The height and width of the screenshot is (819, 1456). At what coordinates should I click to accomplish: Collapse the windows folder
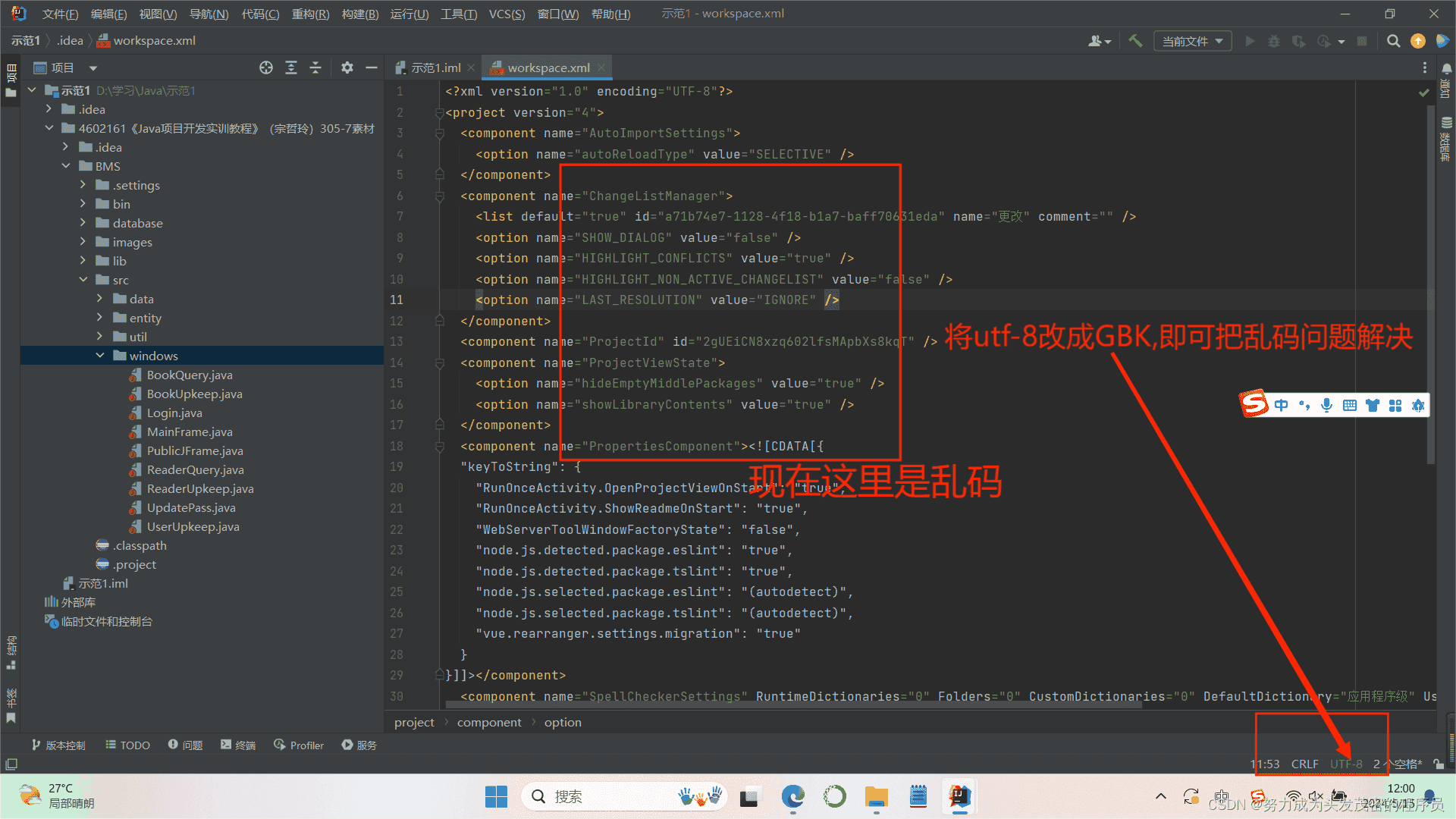(x=100, y=356)
